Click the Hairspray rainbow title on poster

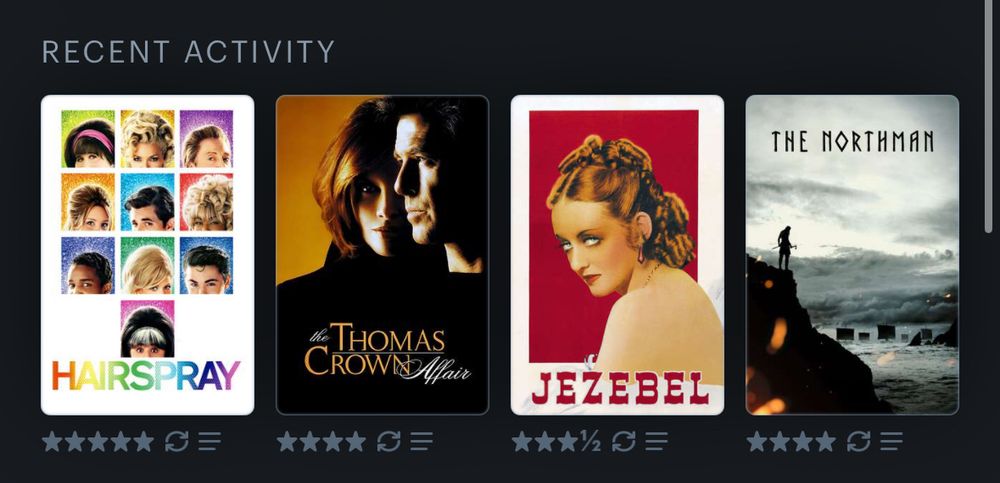point(146,376)
